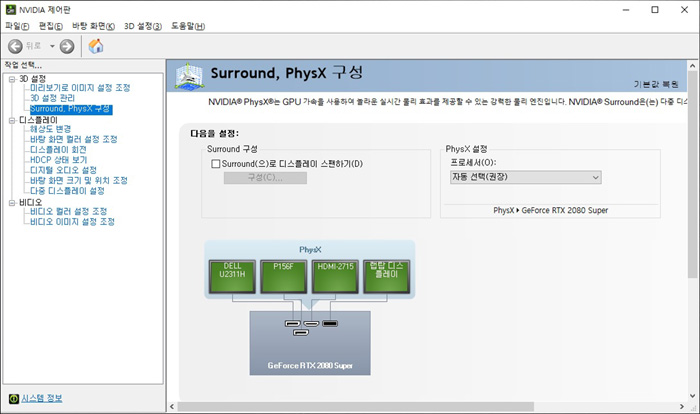
Task: Select the DELL U2311H monitor icon
Action: [x=232, y=276]
